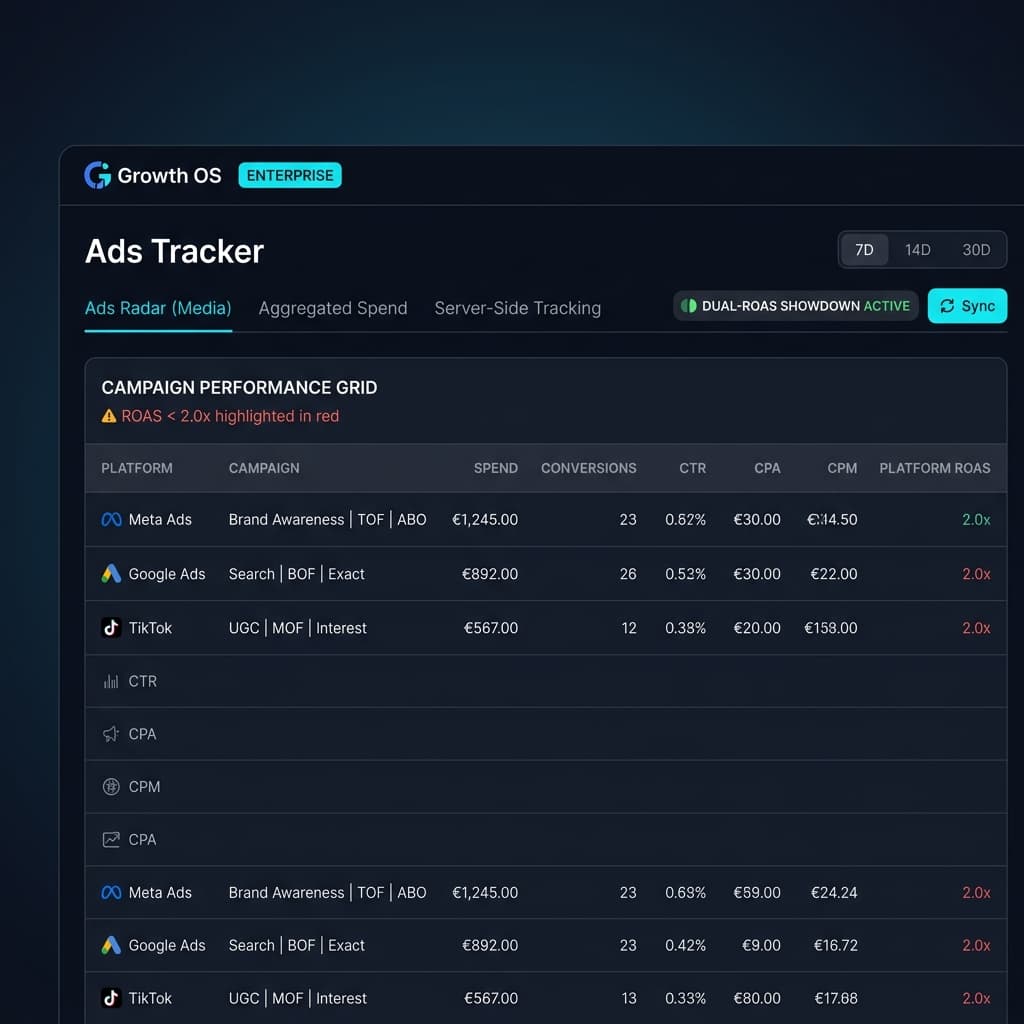Click the Growth OS brand name
Screen dimensions: 1024x1024
pos(169,175)
